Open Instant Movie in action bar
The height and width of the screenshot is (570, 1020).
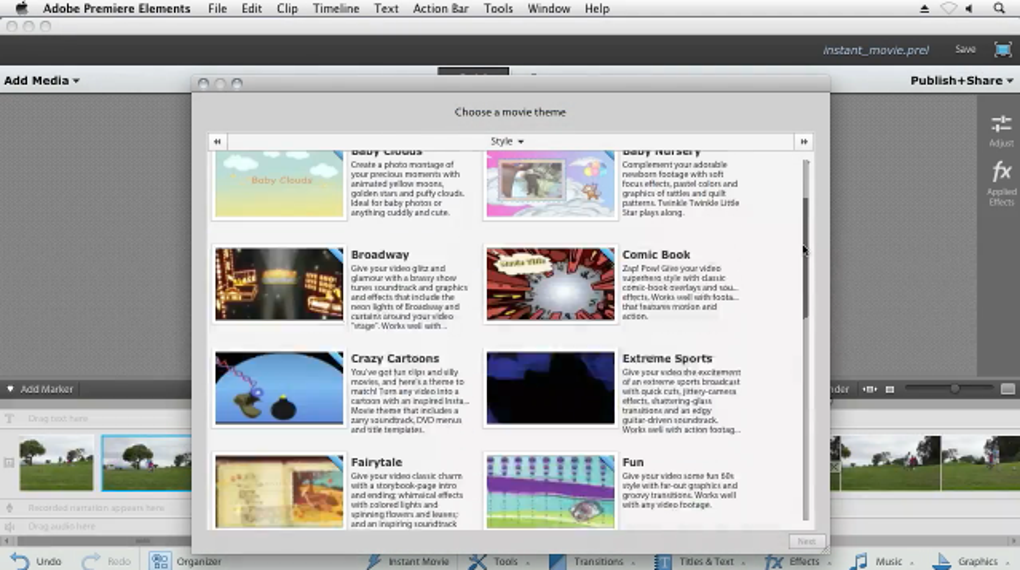pos(409,561)
